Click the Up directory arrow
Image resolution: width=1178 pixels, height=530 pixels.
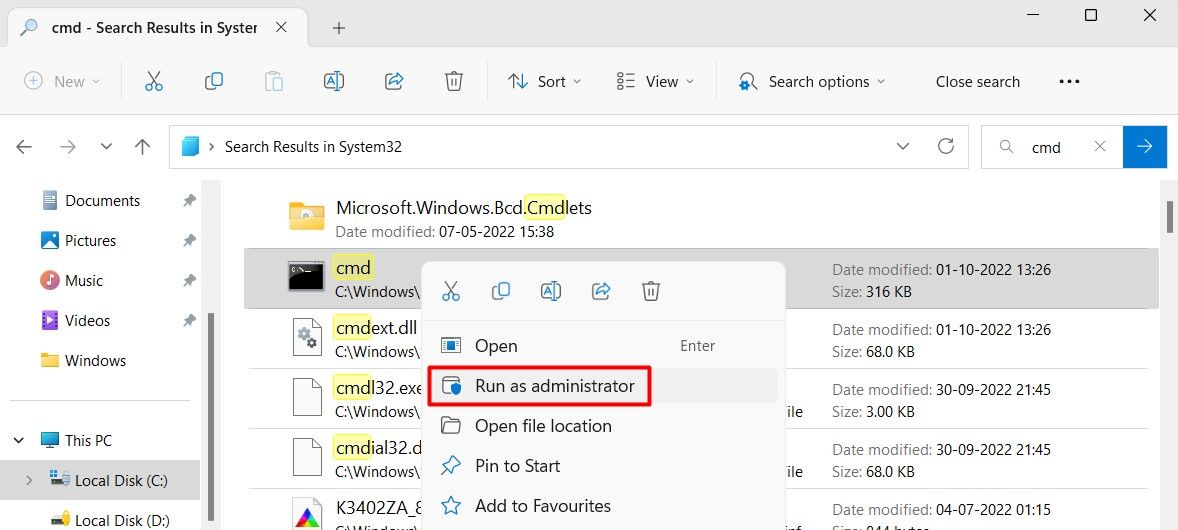142,147
